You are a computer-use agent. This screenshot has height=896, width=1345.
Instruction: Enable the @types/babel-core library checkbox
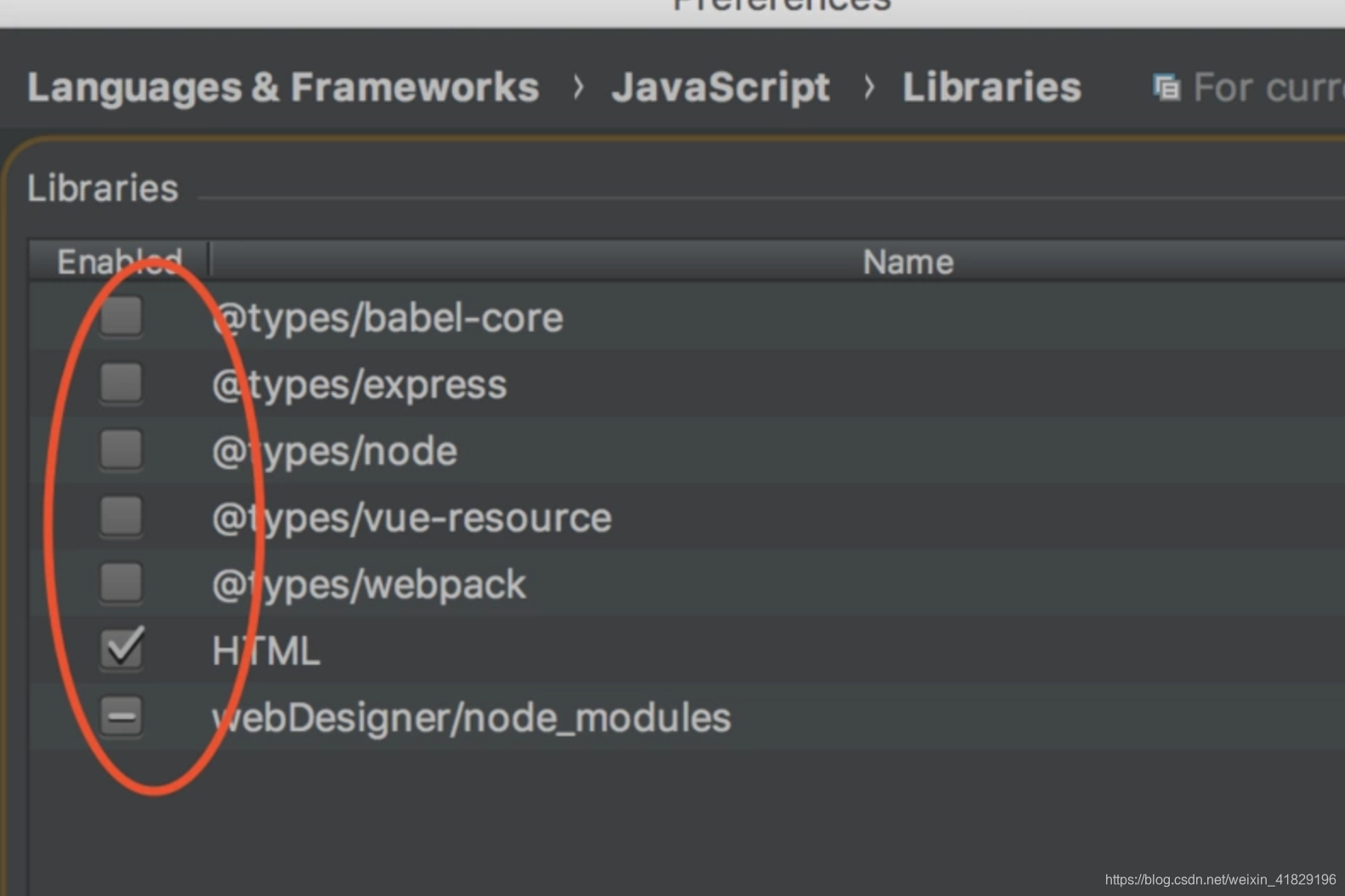tap(122, 316)
